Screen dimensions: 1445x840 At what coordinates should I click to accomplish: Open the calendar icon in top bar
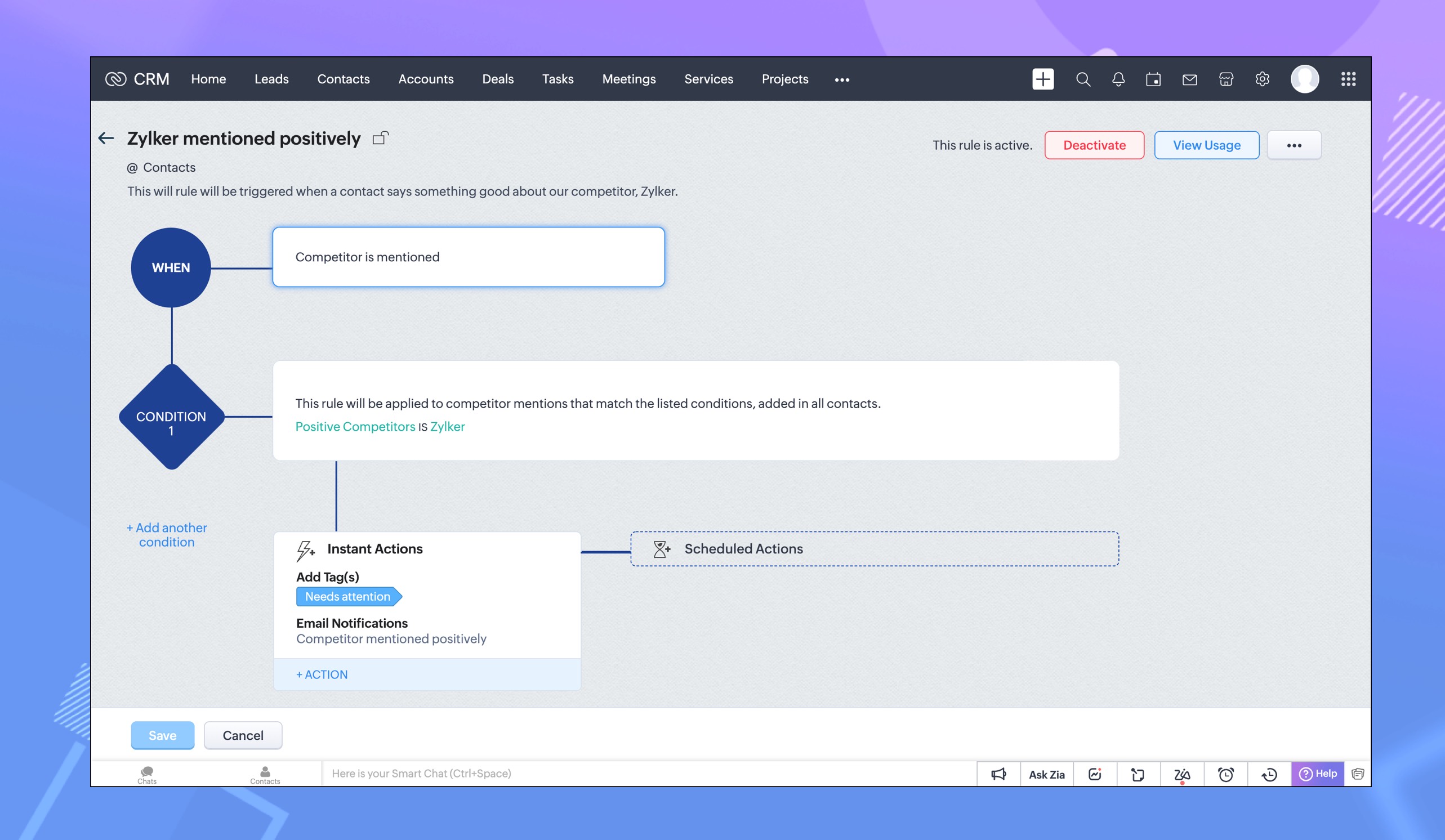coord(1153,79)
